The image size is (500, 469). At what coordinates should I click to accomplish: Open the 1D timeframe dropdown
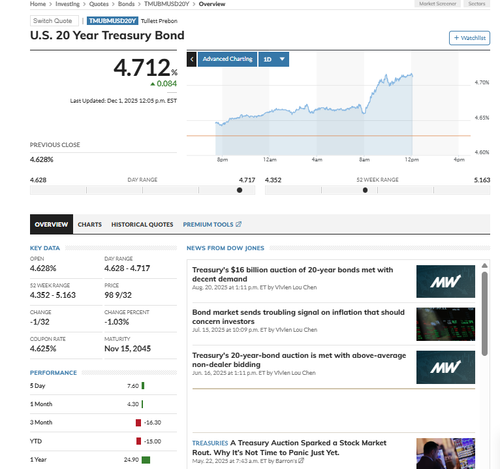pos(274,59)
